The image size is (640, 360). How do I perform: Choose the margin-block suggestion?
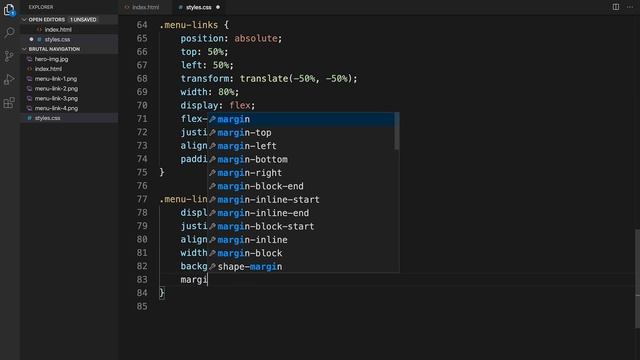(x=301, y=253)
